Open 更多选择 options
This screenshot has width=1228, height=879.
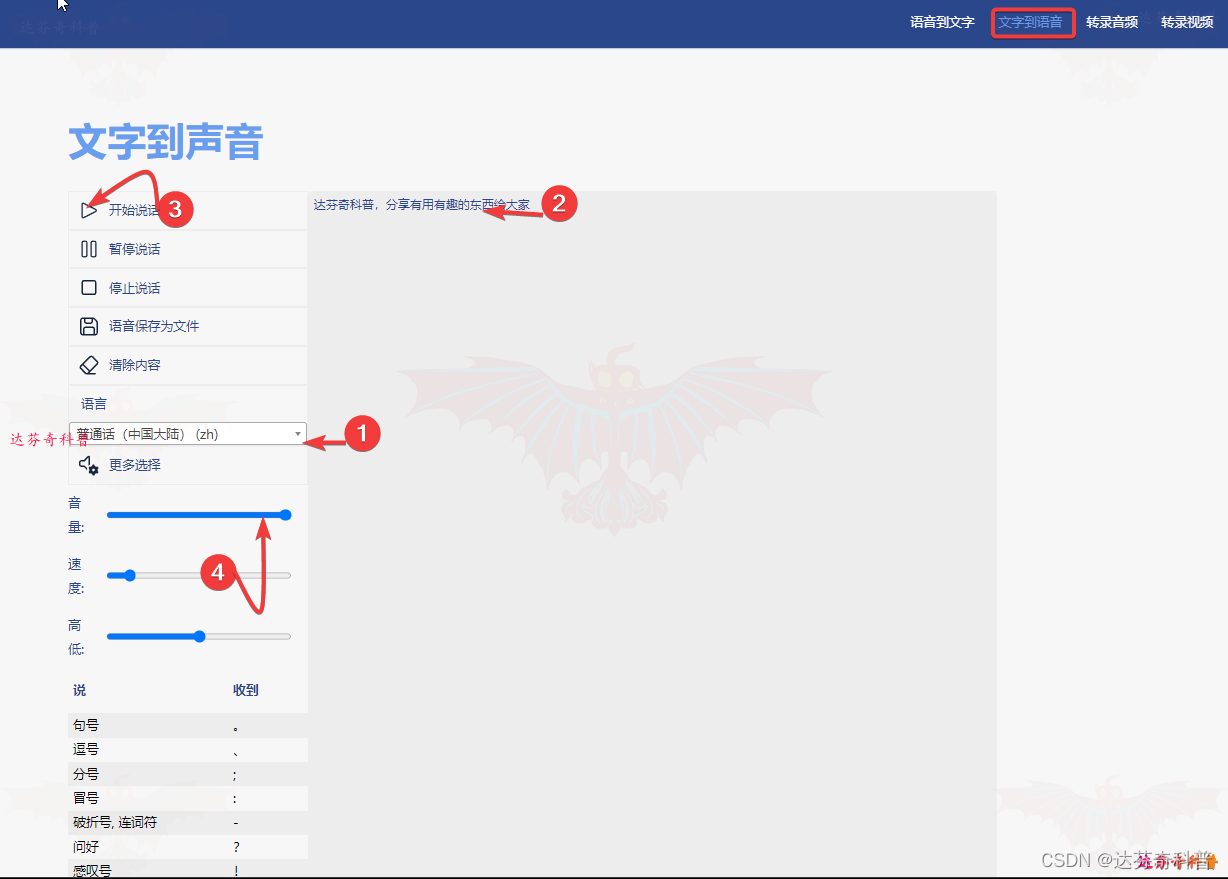(135, 465)
